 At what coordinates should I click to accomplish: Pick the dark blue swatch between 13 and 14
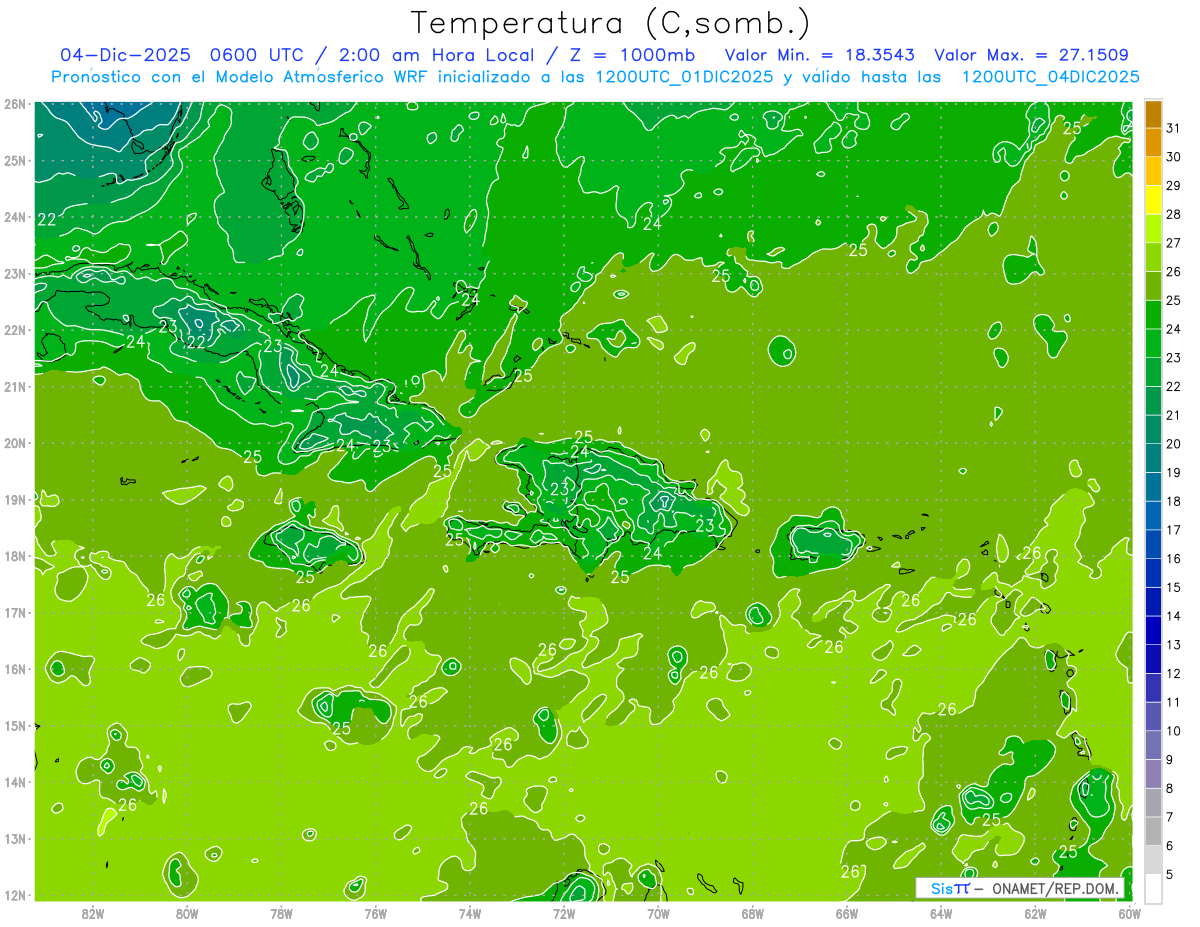click(x=1153, y=630)
